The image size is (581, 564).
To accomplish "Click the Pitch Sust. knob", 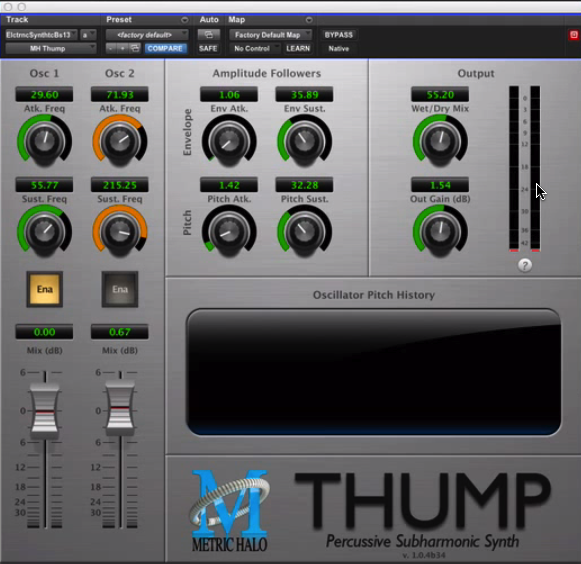I will [x=305, y=232].
